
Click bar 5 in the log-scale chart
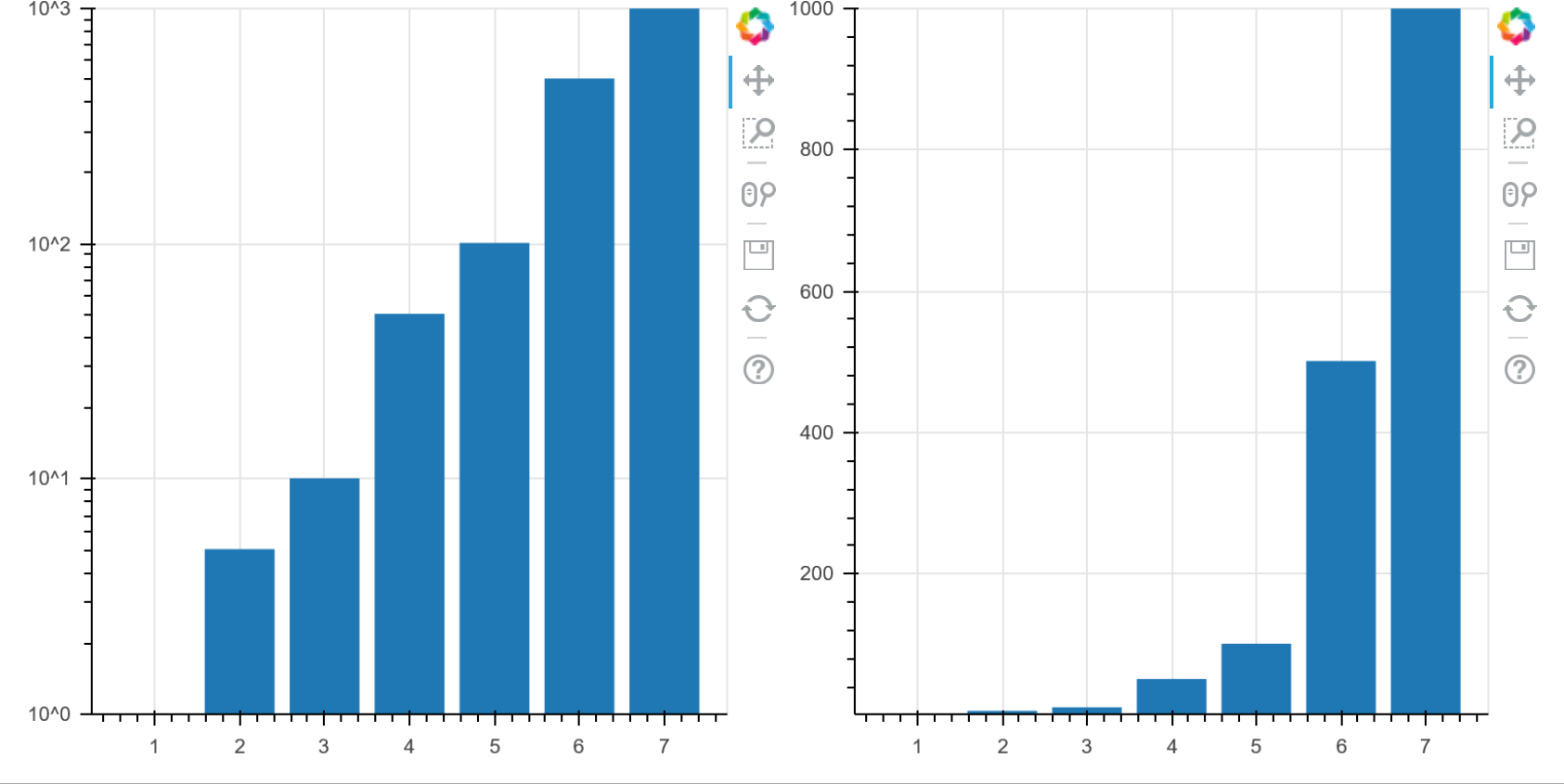[x=494, y=479]
